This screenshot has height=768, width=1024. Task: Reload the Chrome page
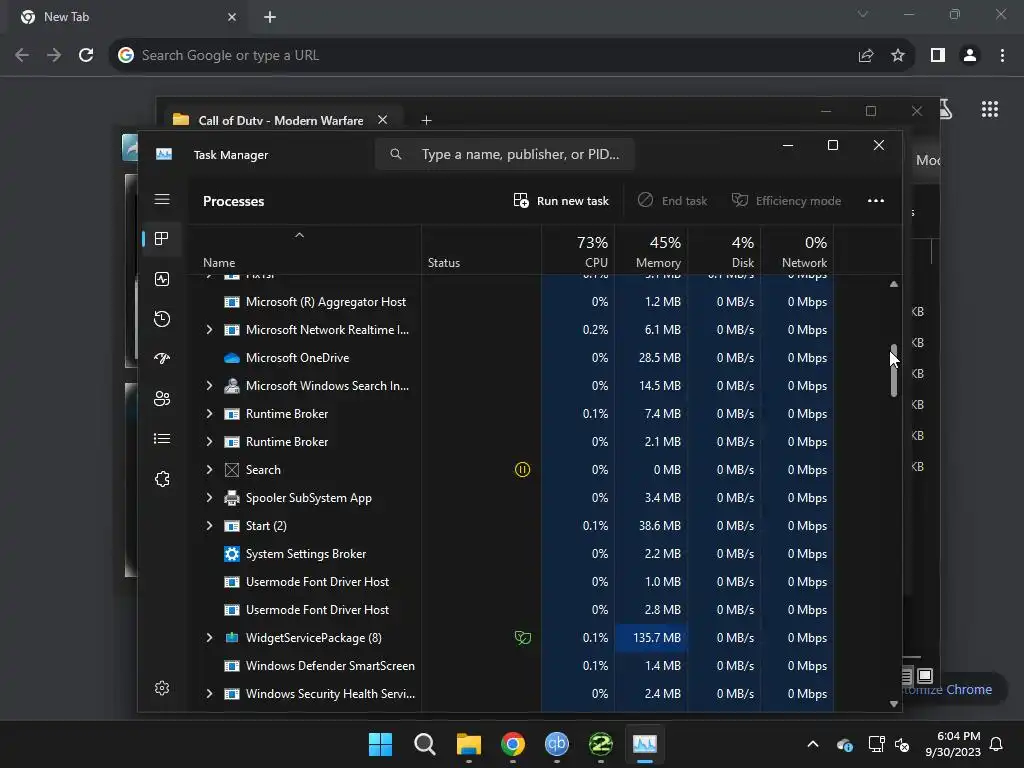(86, 56)
